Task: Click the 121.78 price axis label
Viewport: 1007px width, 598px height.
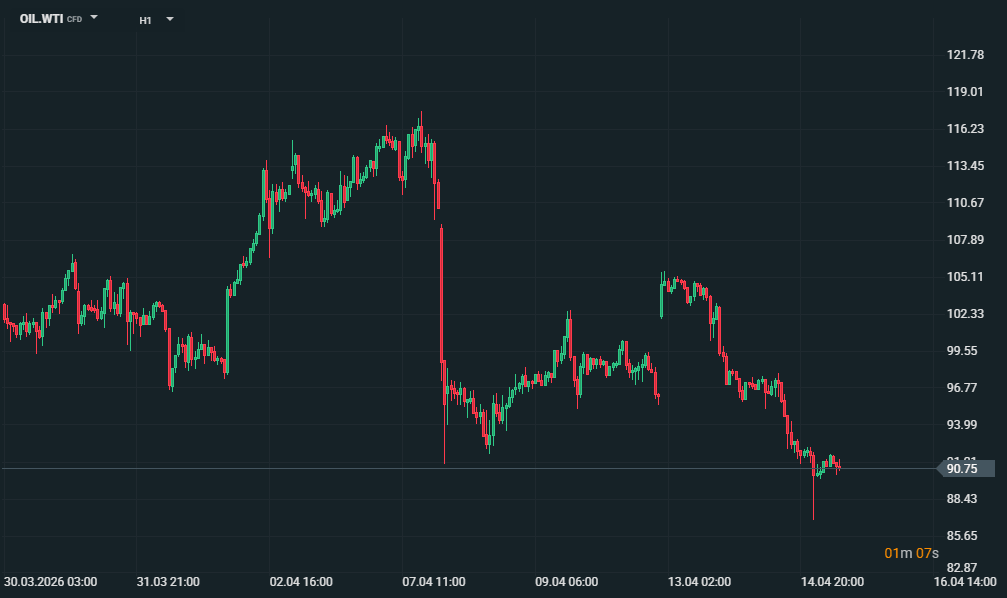Action: pyautogui.click(x=965, y=54)
